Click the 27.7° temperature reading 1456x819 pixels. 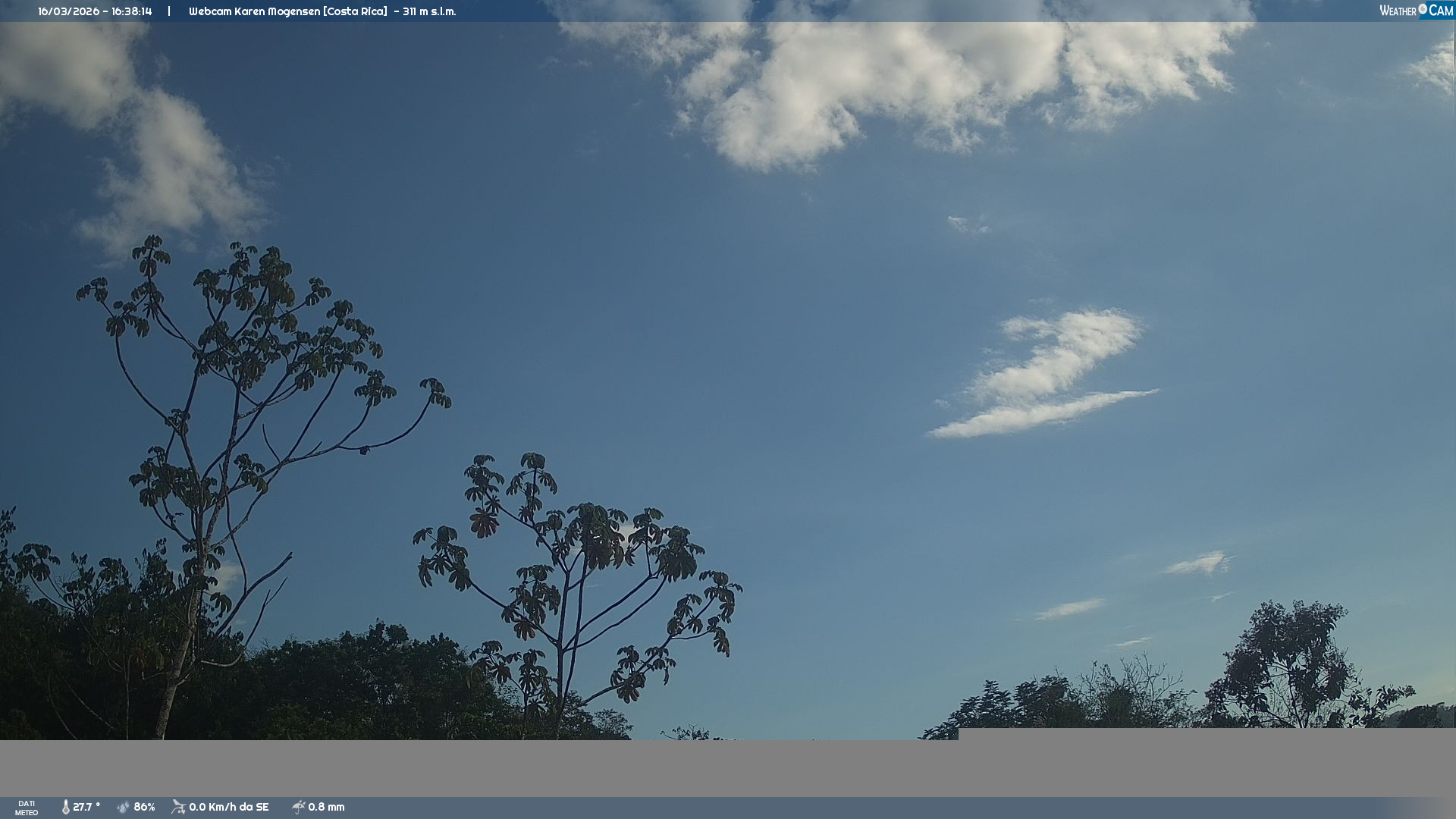(x=86, y=807)
